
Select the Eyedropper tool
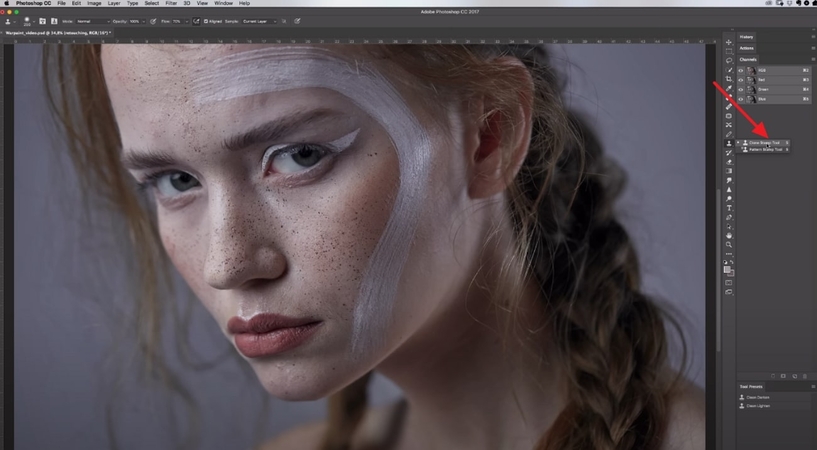click(x=729, y=88)
